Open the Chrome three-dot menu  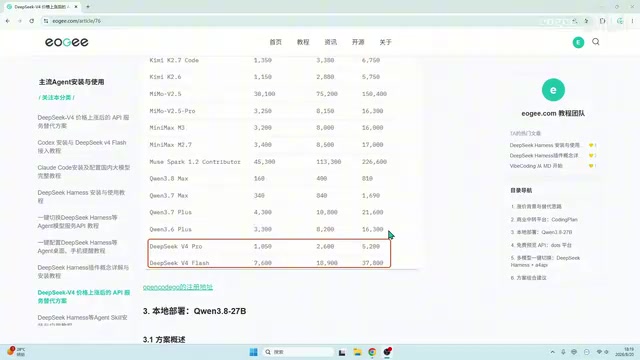tap(632, 21)
